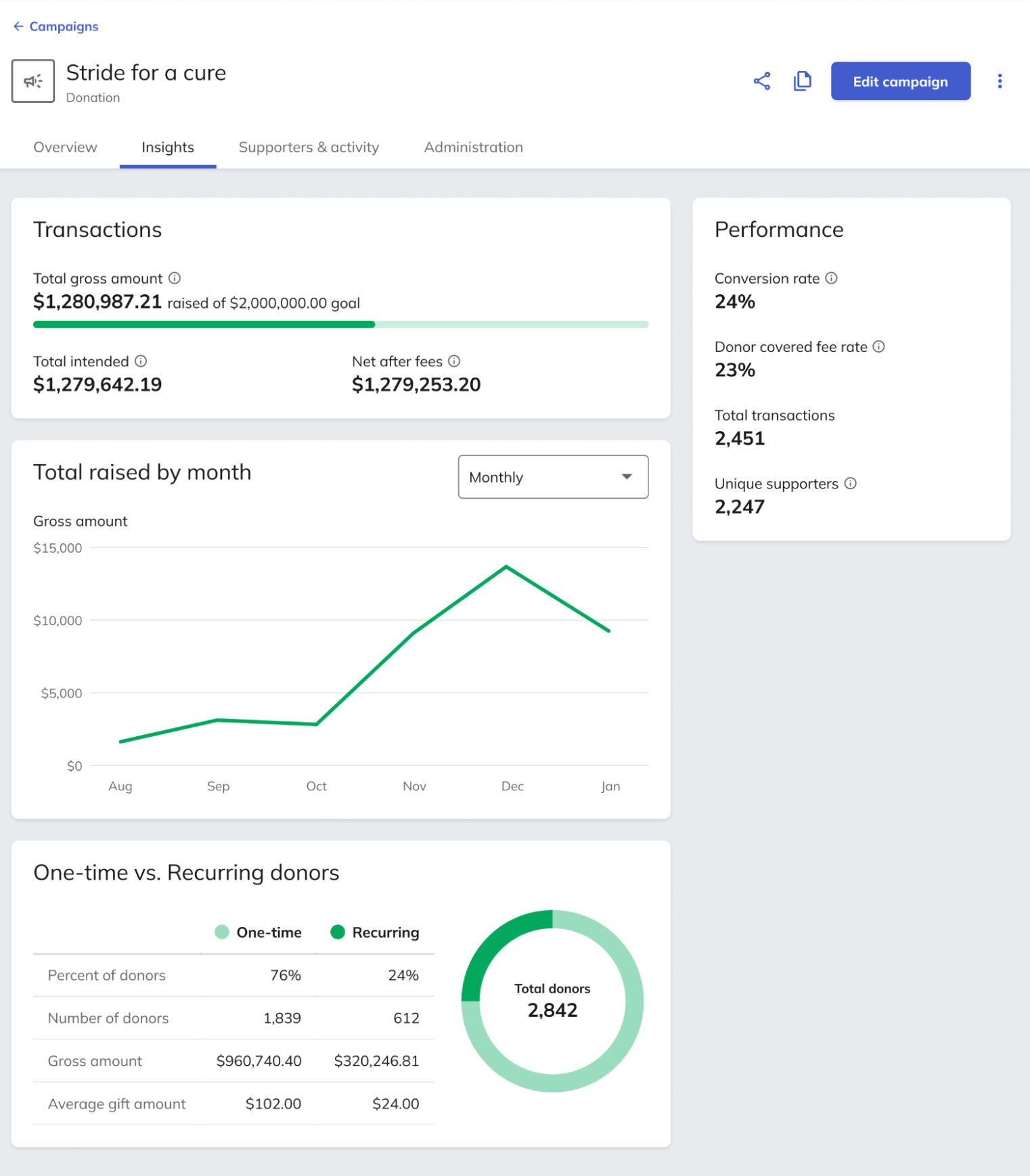Image resolution: width=1030 pixels, height=1176 pixels.
Task: Click info icon beside Total gross amount
Action: pos(175,278)
